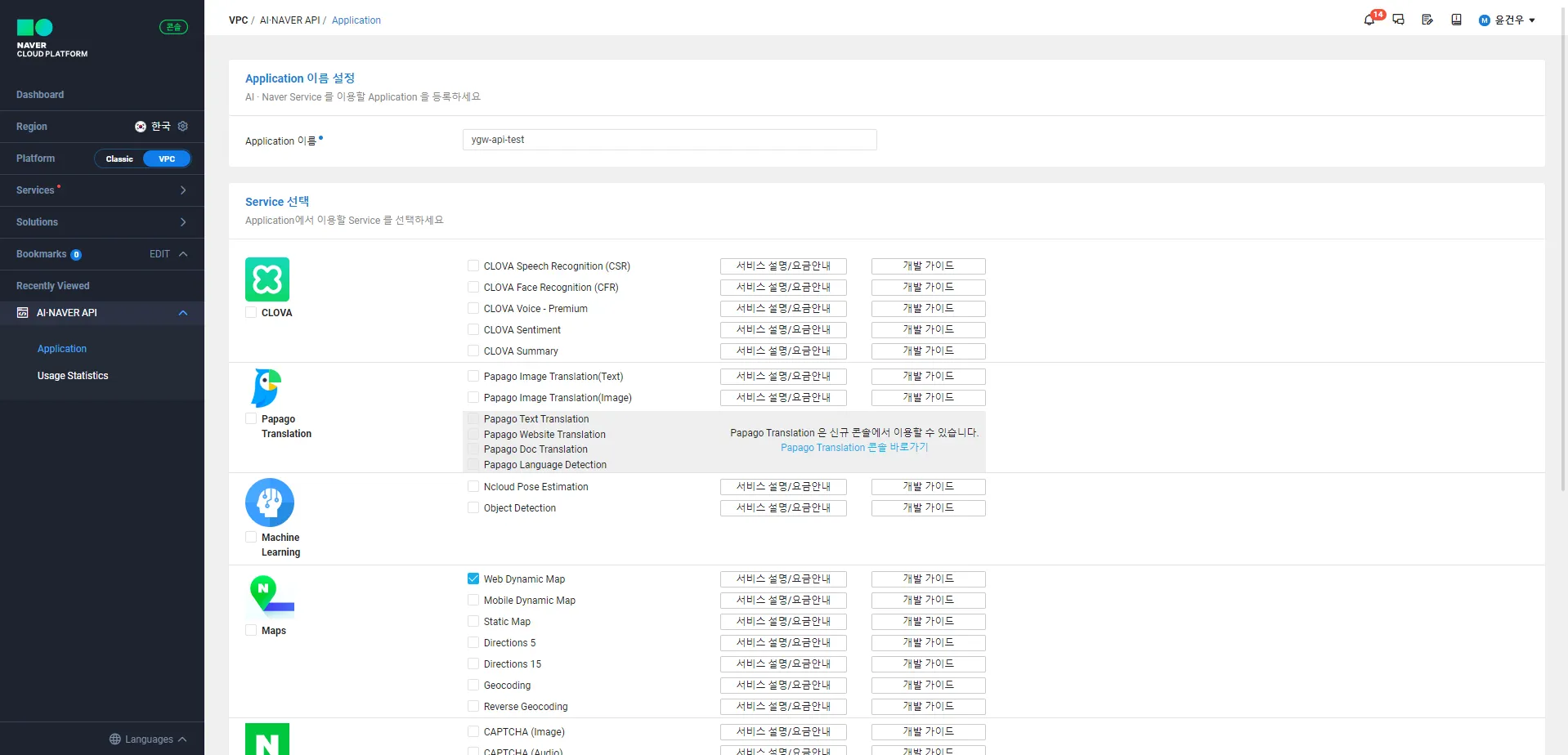Collapse the Bookmarks section chevron
The image size is (1568, 755).
pos(183,254)
